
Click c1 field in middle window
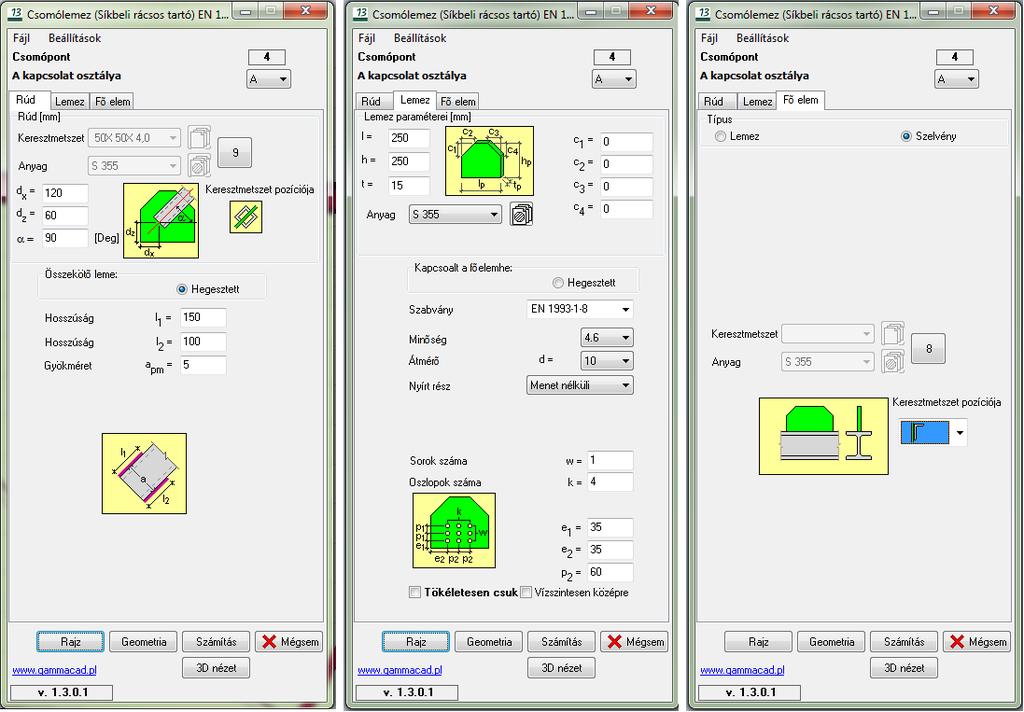point(626,142)
